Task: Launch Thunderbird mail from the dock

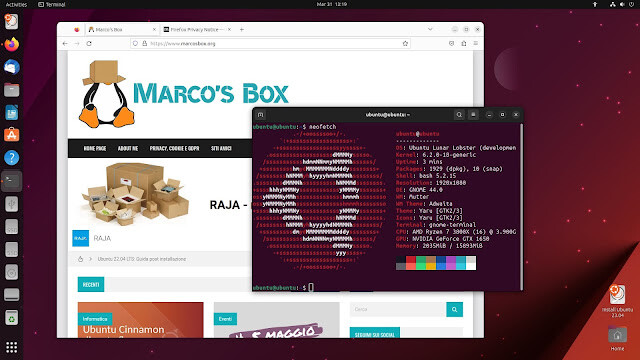Action: tap(11, 67)
